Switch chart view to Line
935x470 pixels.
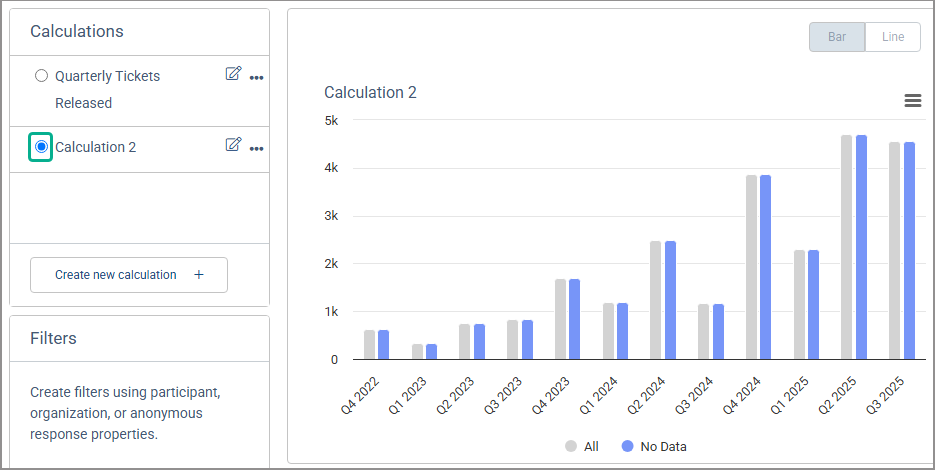tap(893, 37)
